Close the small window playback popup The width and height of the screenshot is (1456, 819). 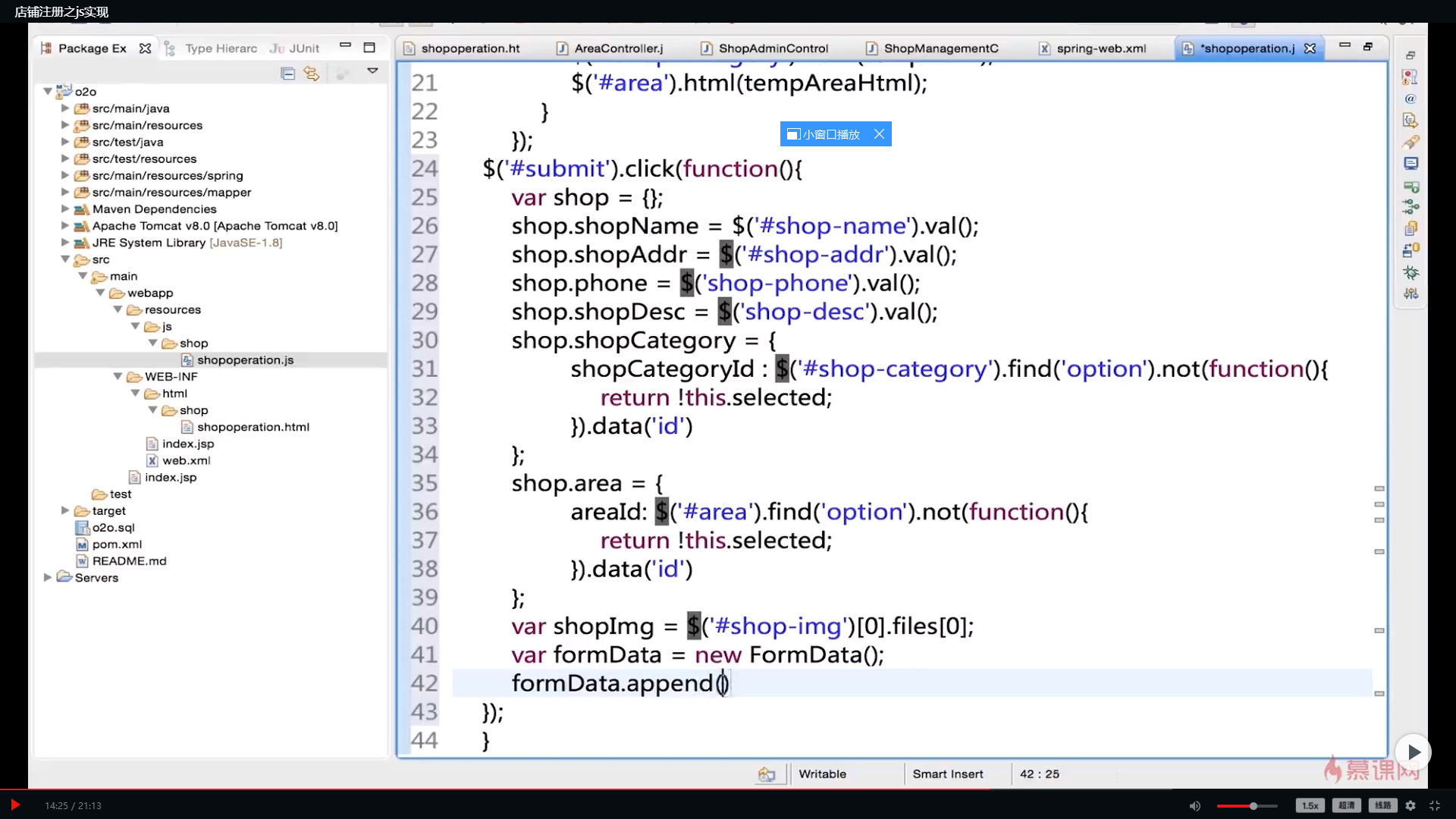[x=879, y=134]
